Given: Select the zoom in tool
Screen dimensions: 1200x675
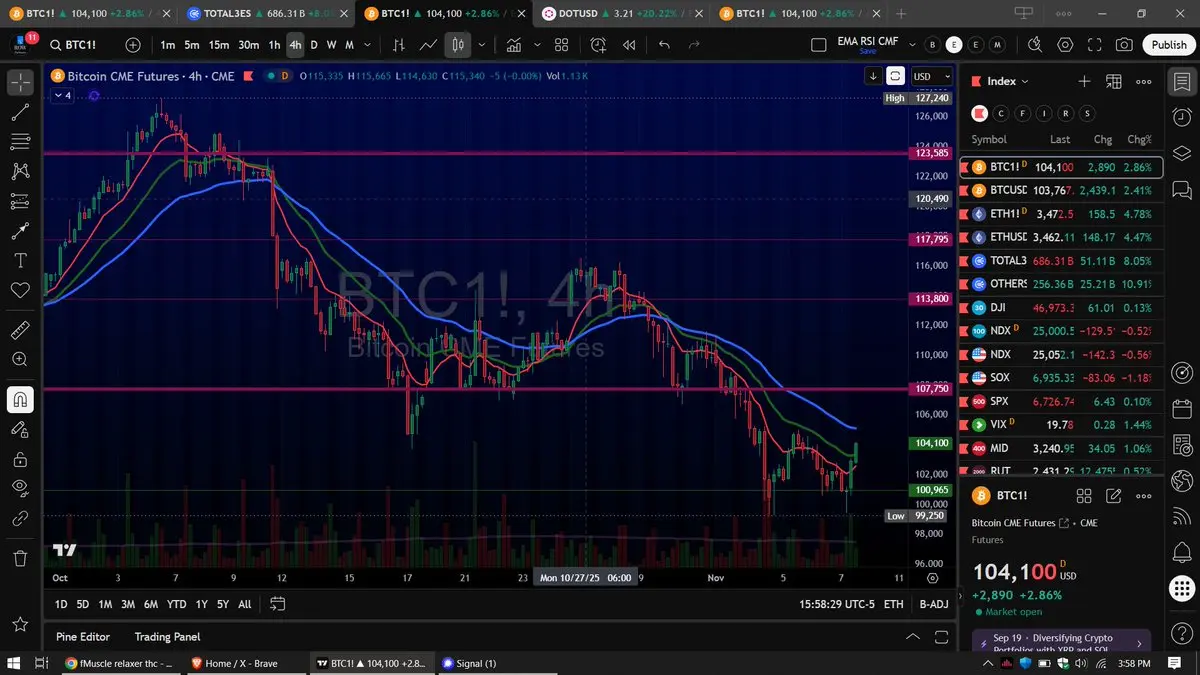Looking at the screenshot, I should (x=20, y=359).
